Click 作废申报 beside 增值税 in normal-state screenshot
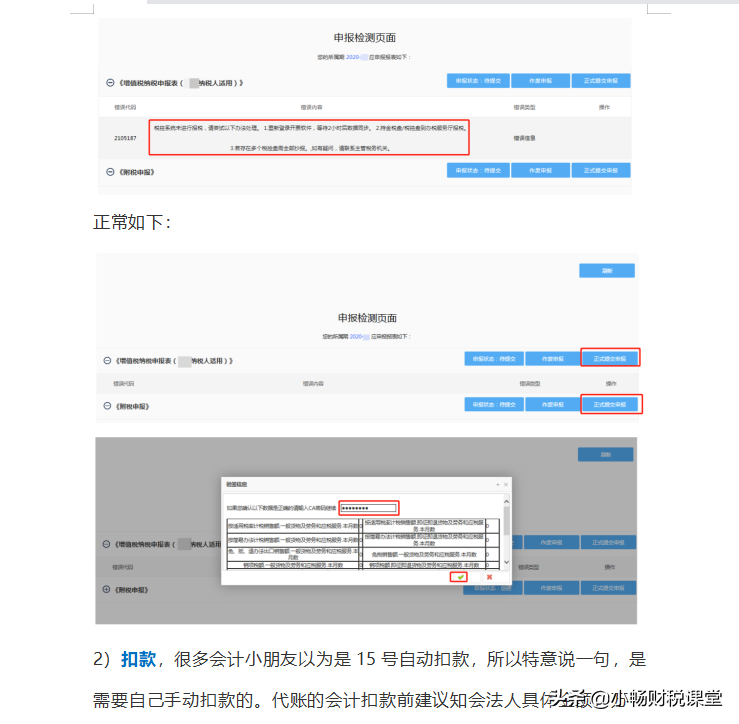739x724 pixels. coord(552,359)
